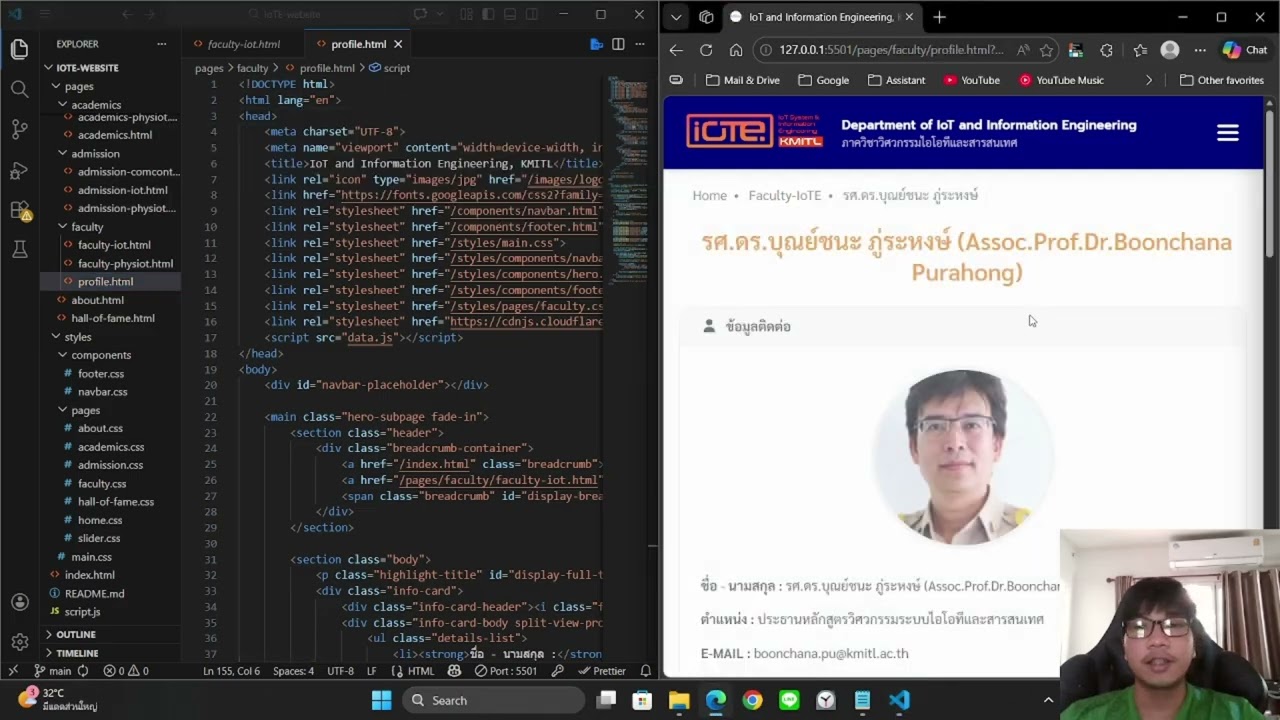1280x720 pixels.
Task: Open a new tab in Edge
Action: click(939, 17)
